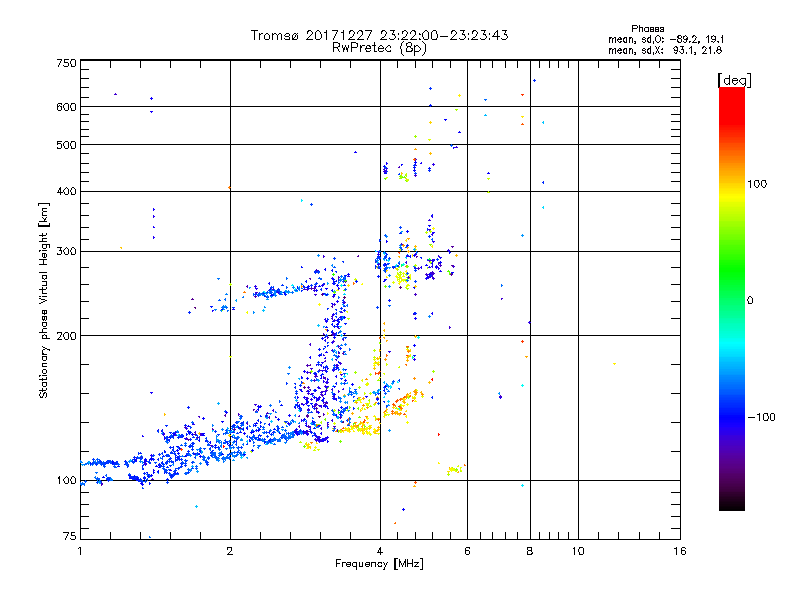Click the y-axis label '600'
Image resolution: width=800 pixels, height=600 pixels.
(66, 107)
